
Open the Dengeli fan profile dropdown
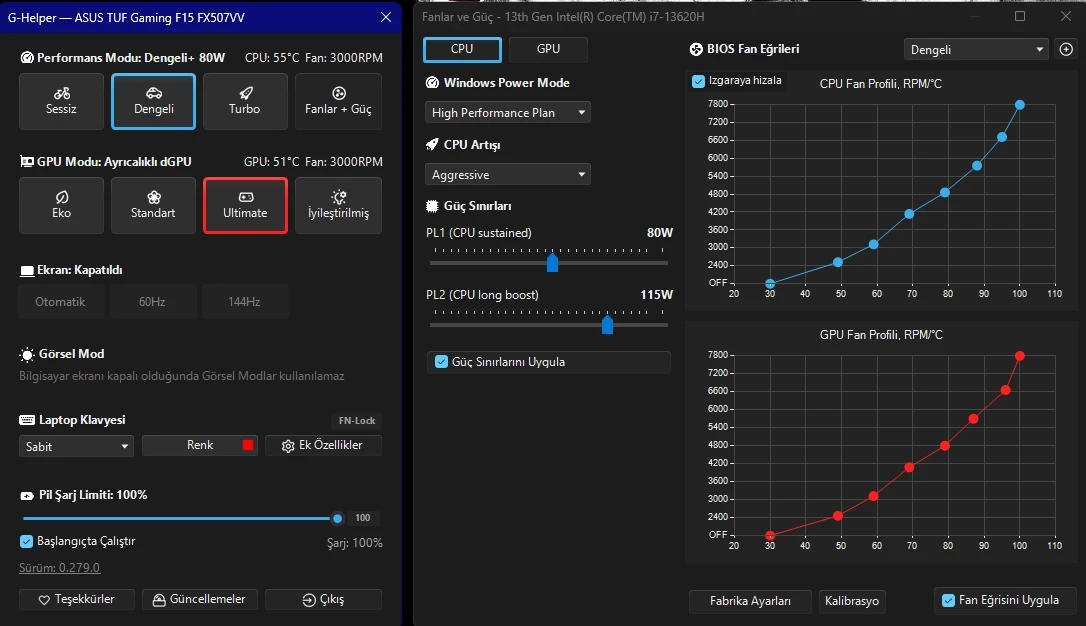coord(975,49)
